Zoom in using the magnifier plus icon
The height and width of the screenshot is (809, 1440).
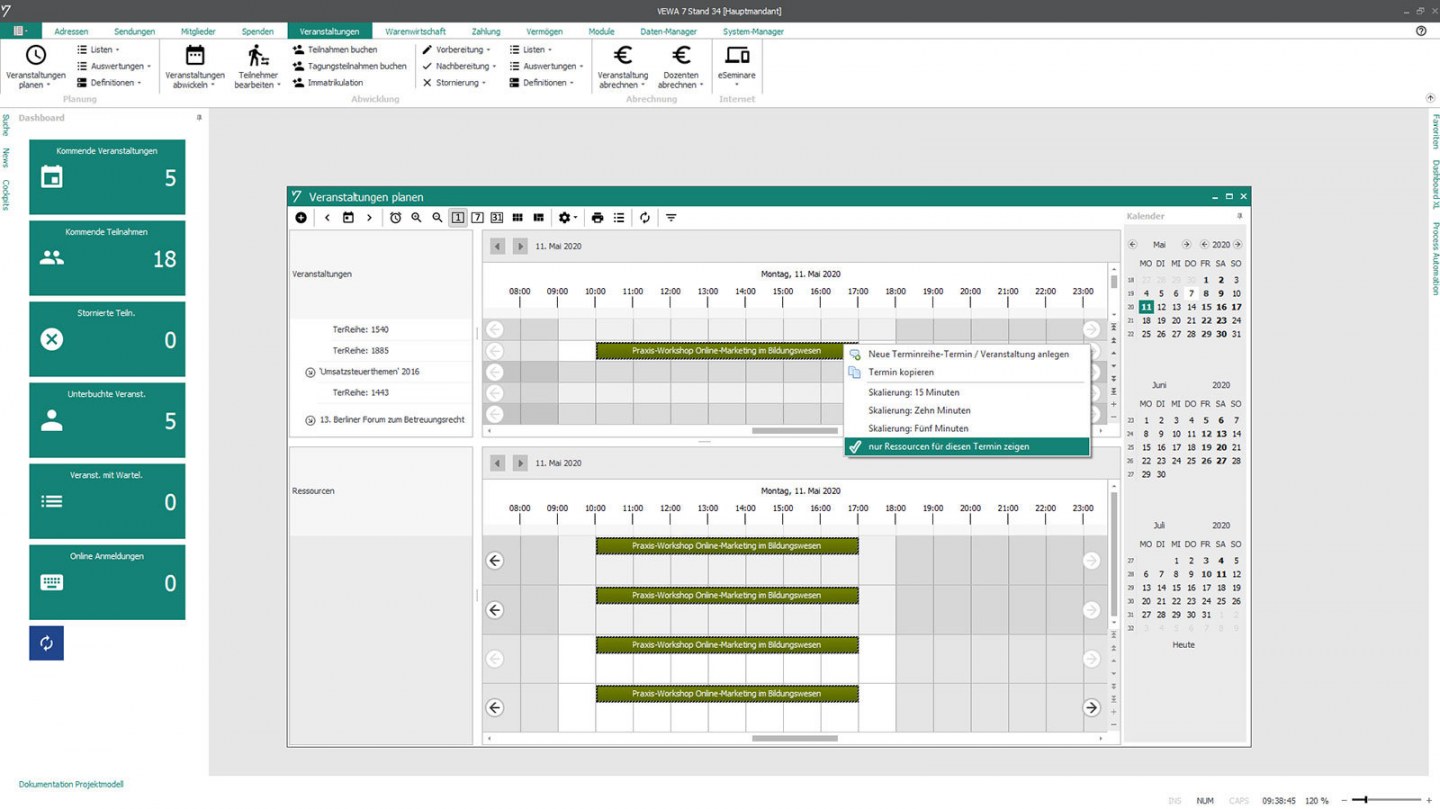point(416,218)
